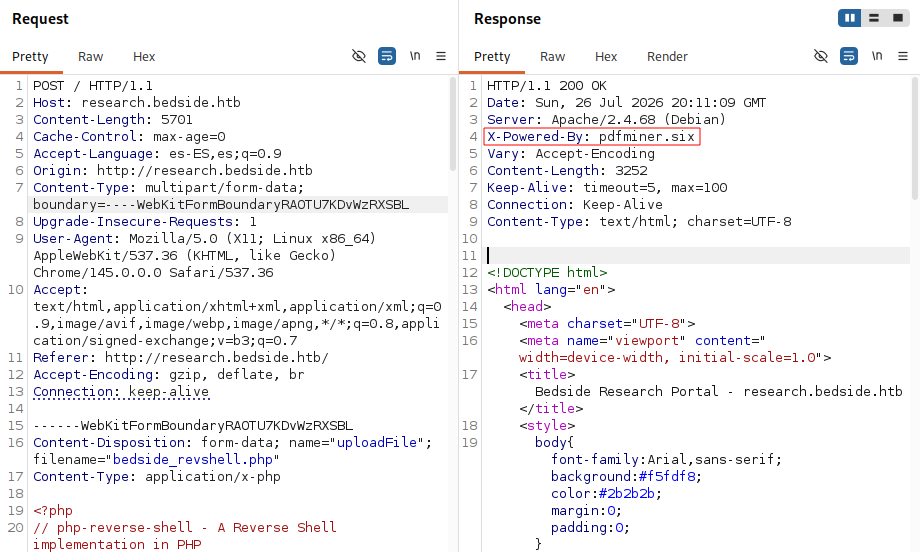This screenshot has height=552, width=920.
Task: Select side-by-side split layout icon
Action: pos(850,18)
